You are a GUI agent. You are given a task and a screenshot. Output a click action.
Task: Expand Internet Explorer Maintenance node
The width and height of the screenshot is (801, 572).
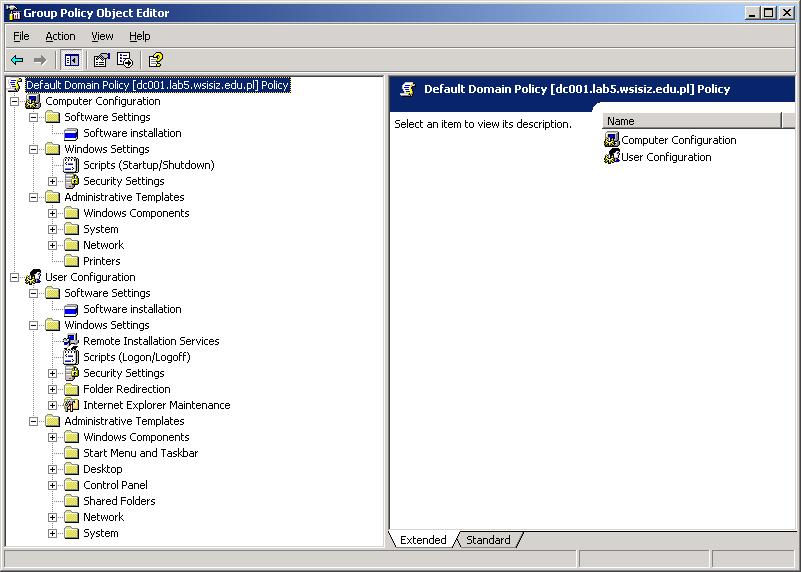[x=53, y=405]
